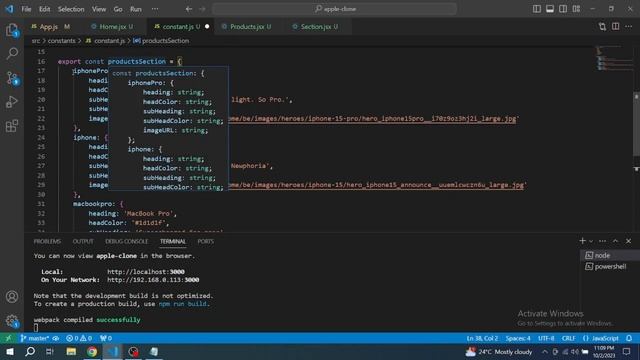Open the Explorer view in activity bar
Image resolution: width=640 pixels, height=360 pixels.
[x=12, y=30]
